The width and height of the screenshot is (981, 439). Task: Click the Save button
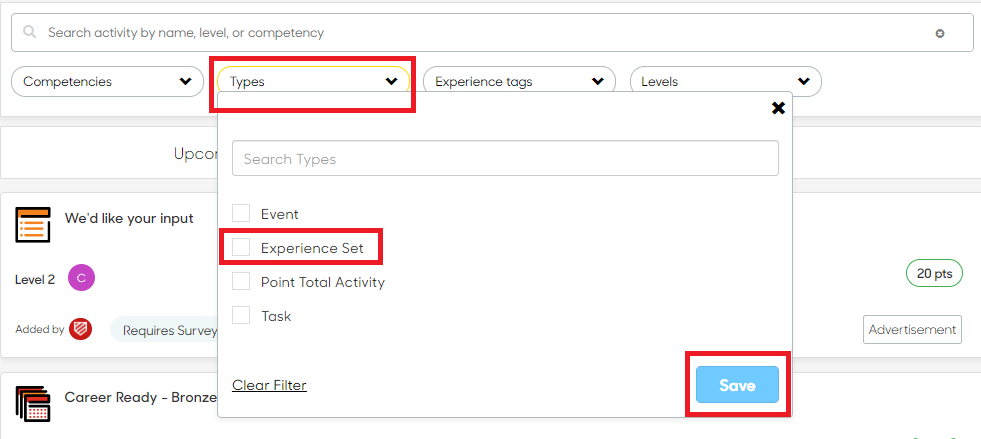tap(738, 385)
